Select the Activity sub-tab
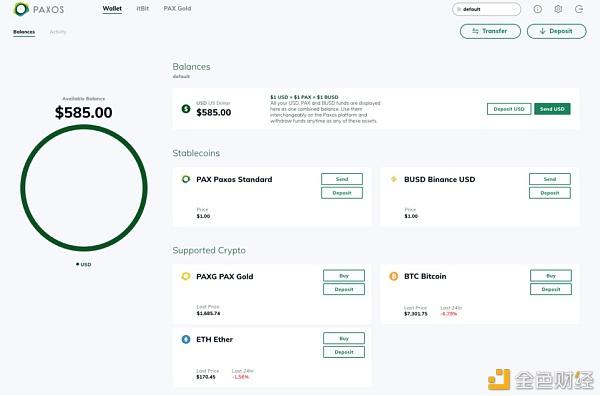 tap(58, 32)
